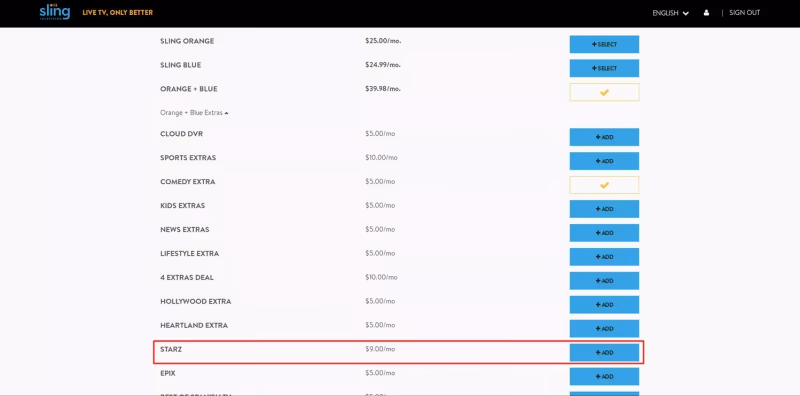Add the EPIX channel
Viewport: 800px width, 396px height.
[x=604, y=377]
